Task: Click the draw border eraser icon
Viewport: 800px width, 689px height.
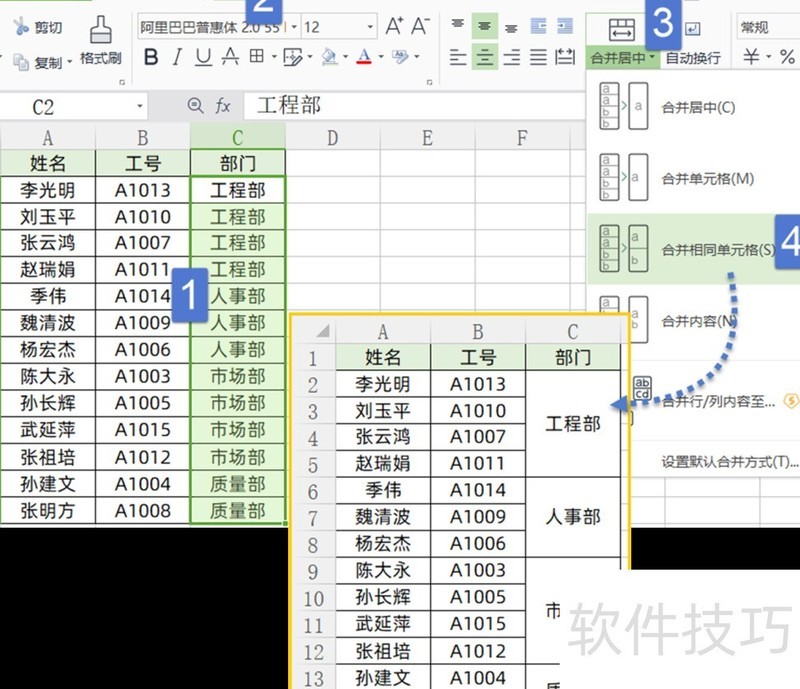Action: pos(292,57)
